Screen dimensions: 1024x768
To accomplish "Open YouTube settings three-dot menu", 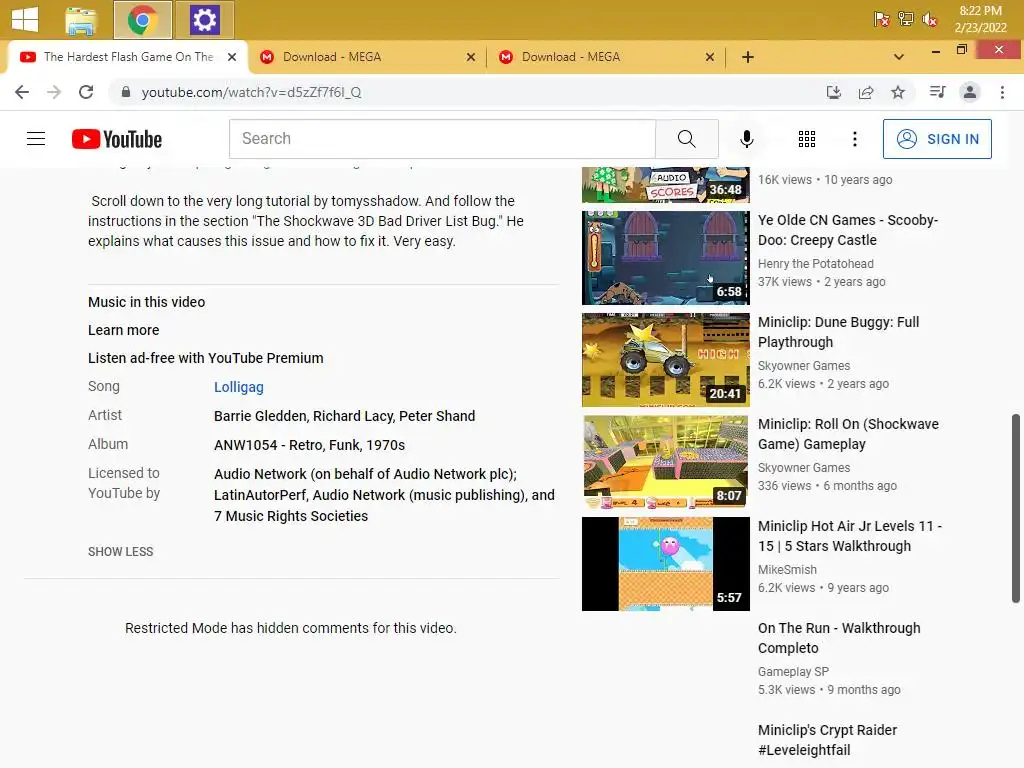I will 855,138.
